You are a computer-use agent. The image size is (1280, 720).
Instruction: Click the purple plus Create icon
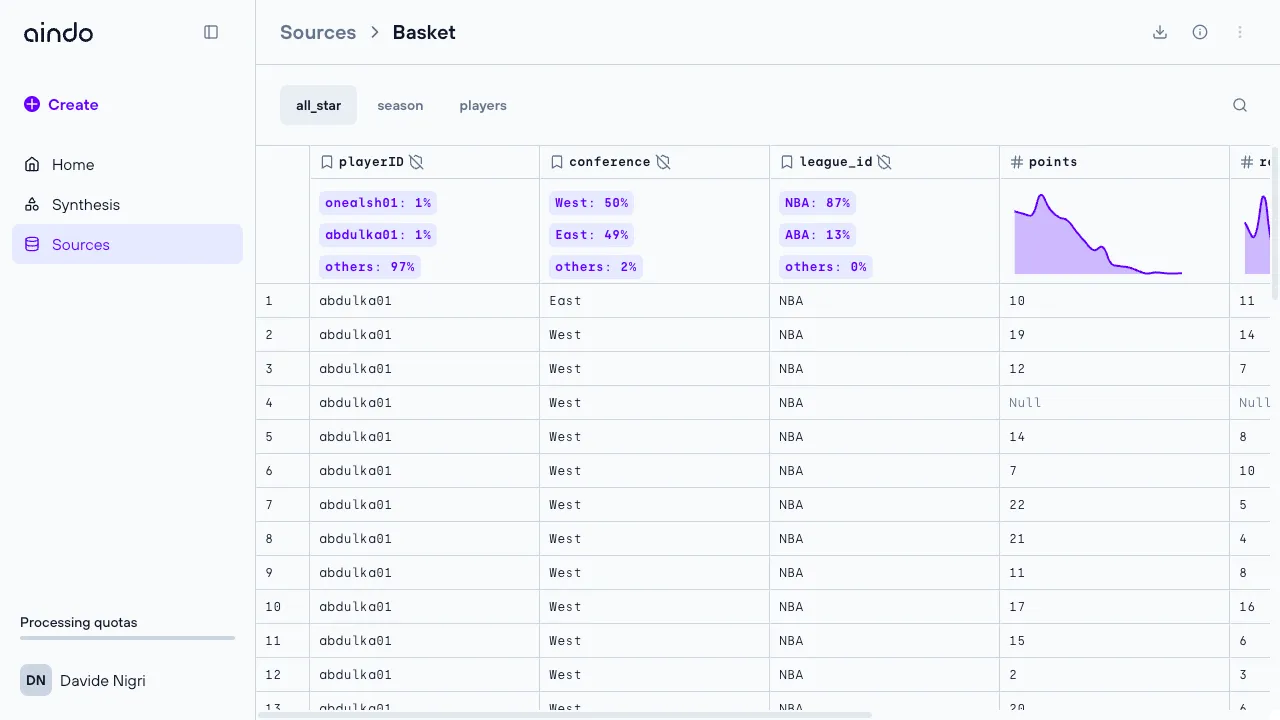click(32, 104)
